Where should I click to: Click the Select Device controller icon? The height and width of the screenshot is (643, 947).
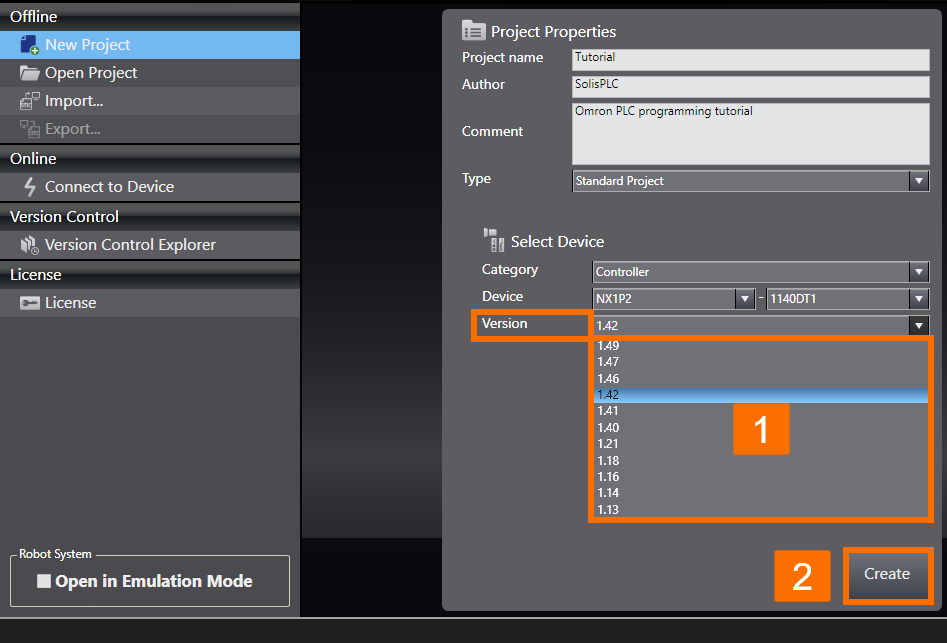pos(493,240)
